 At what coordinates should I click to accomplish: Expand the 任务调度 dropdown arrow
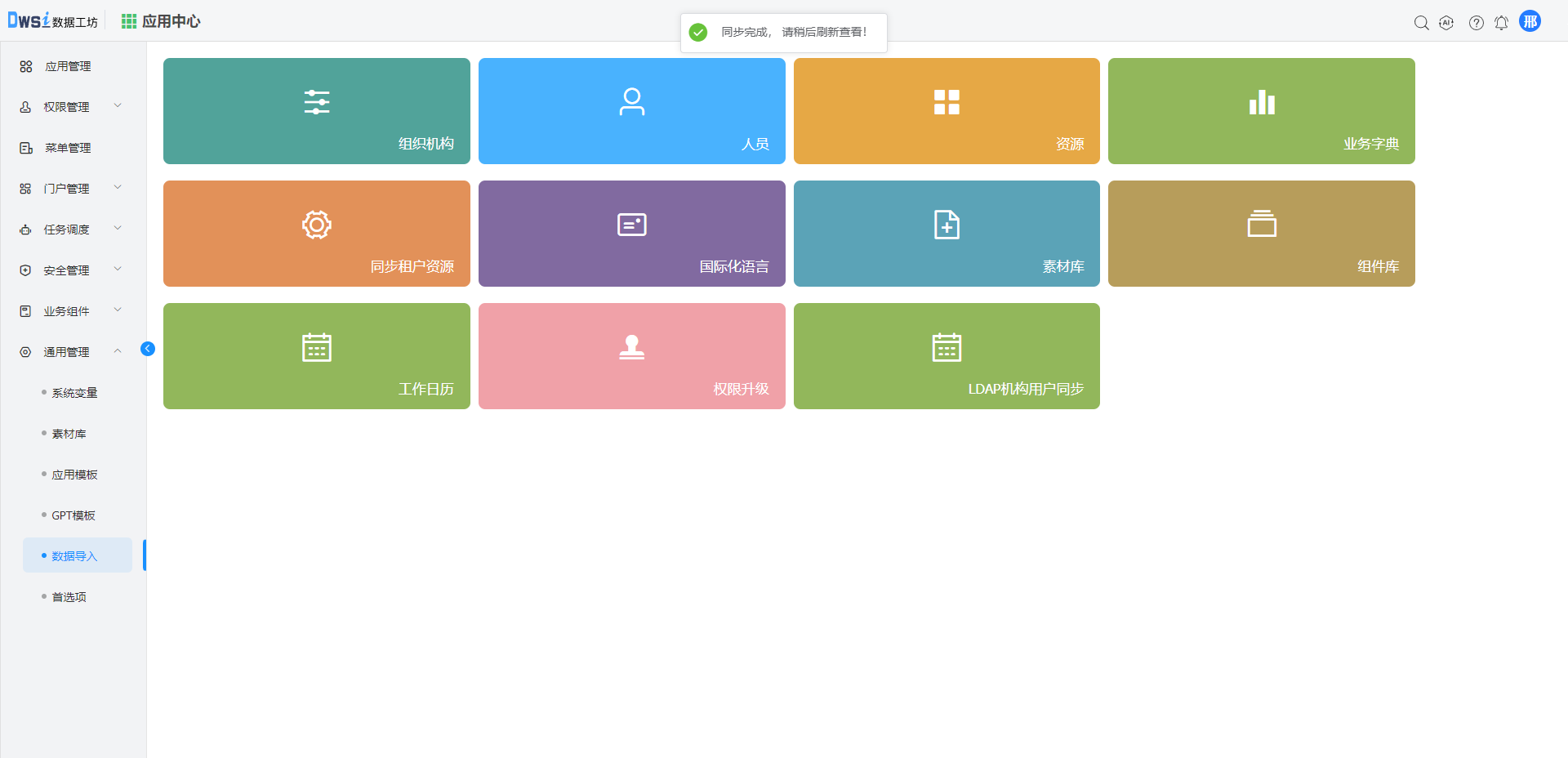[x=118, y=229]
